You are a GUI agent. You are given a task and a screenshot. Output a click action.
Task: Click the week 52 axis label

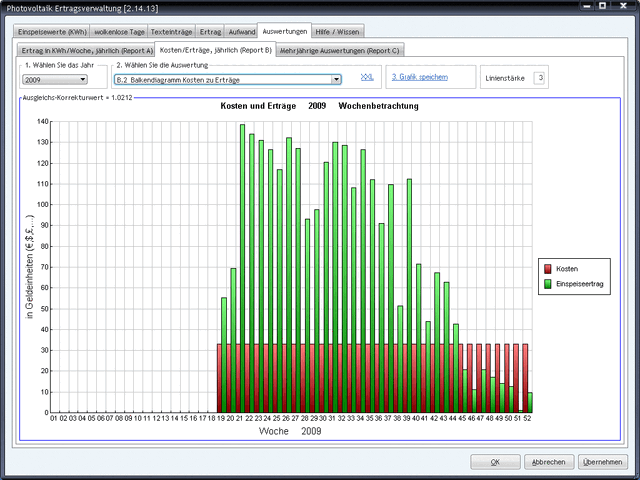[x=527, y=418]
